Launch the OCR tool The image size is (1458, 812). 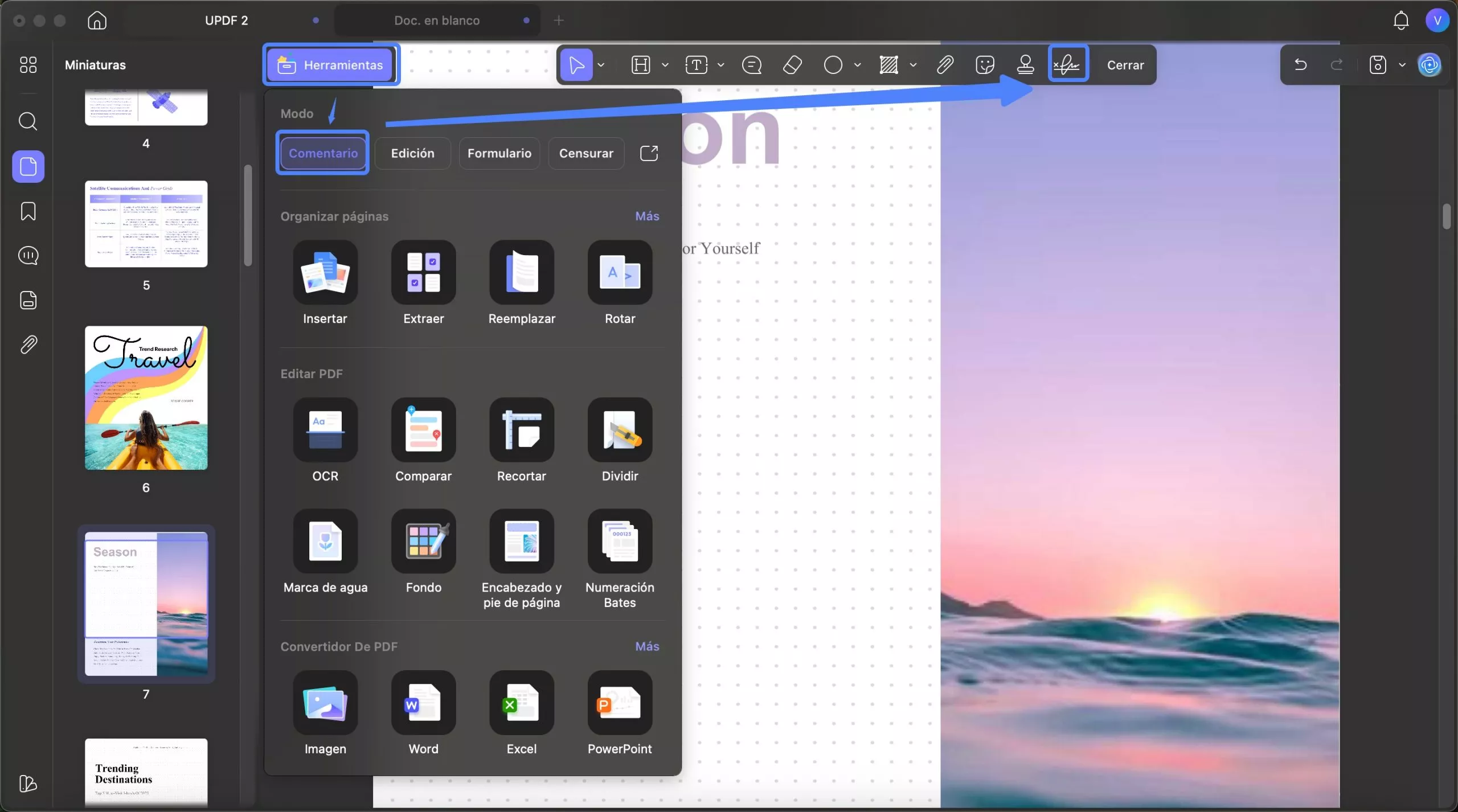325,441
